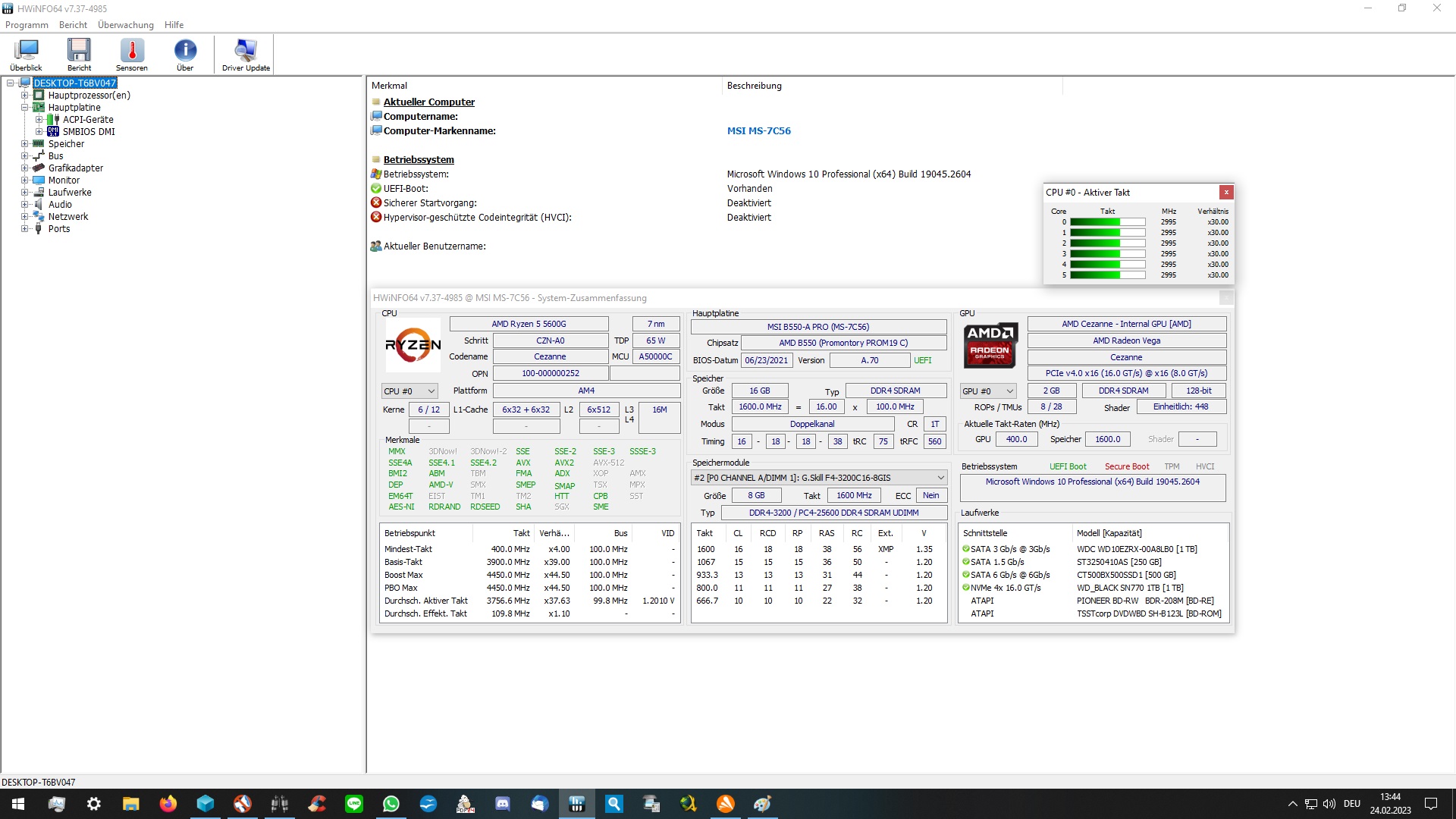Click the AMD Radeon Graphics logo
Screen dimensions: 1456x819
click(x=990, y=345)
